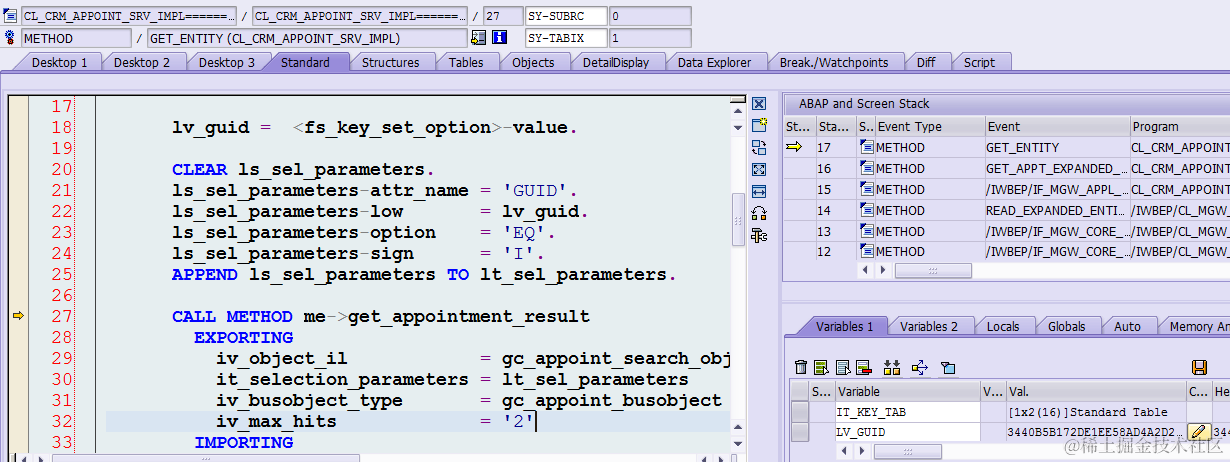1230x462 pixels.
Task: Select the GET_APPT_EXPANDED_ event cell
Action: point(1057,168)
